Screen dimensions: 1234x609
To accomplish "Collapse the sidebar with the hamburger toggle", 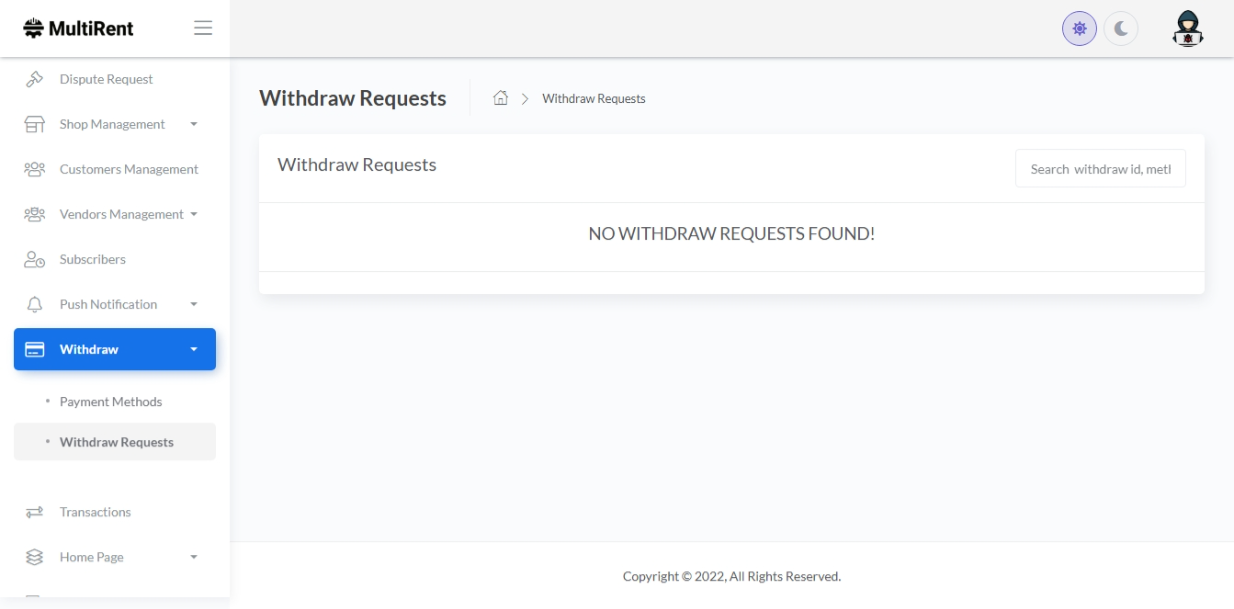I will (203, 28).
